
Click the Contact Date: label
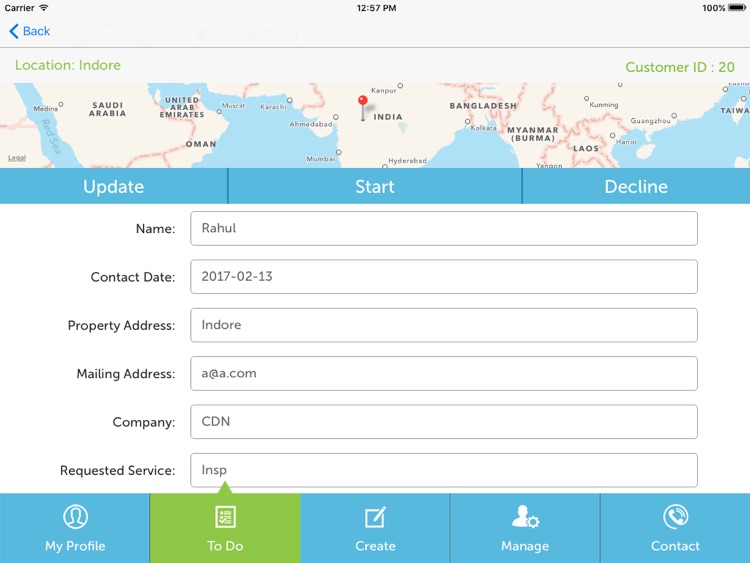pos(133,277)
